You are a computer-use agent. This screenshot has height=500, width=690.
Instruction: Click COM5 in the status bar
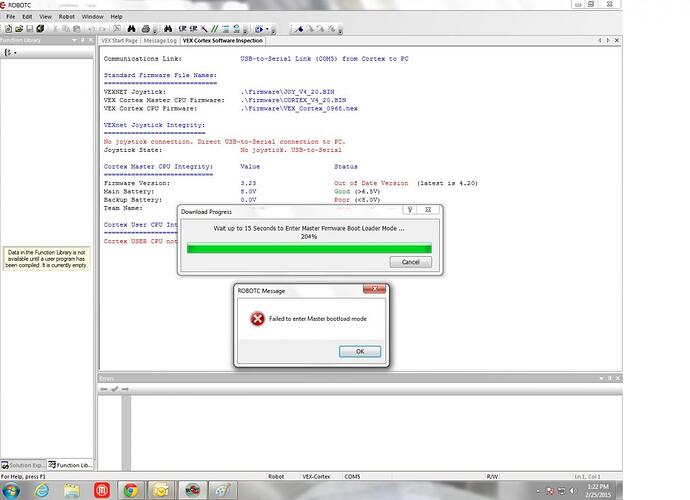coord(352,477)
